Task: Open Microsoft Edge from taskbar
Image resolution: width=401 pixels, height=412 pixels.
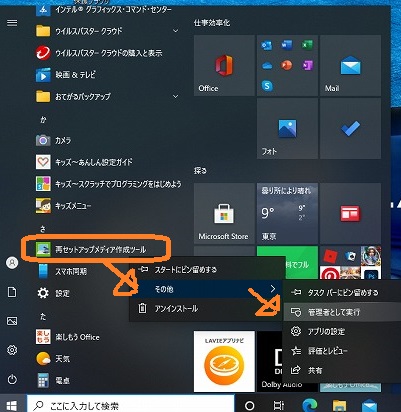Action: tap(309, 405)
